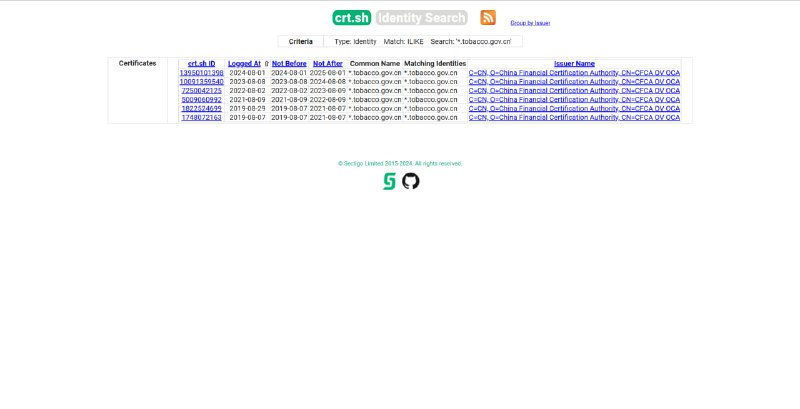
Task: Sort by Issuer Name column header
Action: [574, 63]
